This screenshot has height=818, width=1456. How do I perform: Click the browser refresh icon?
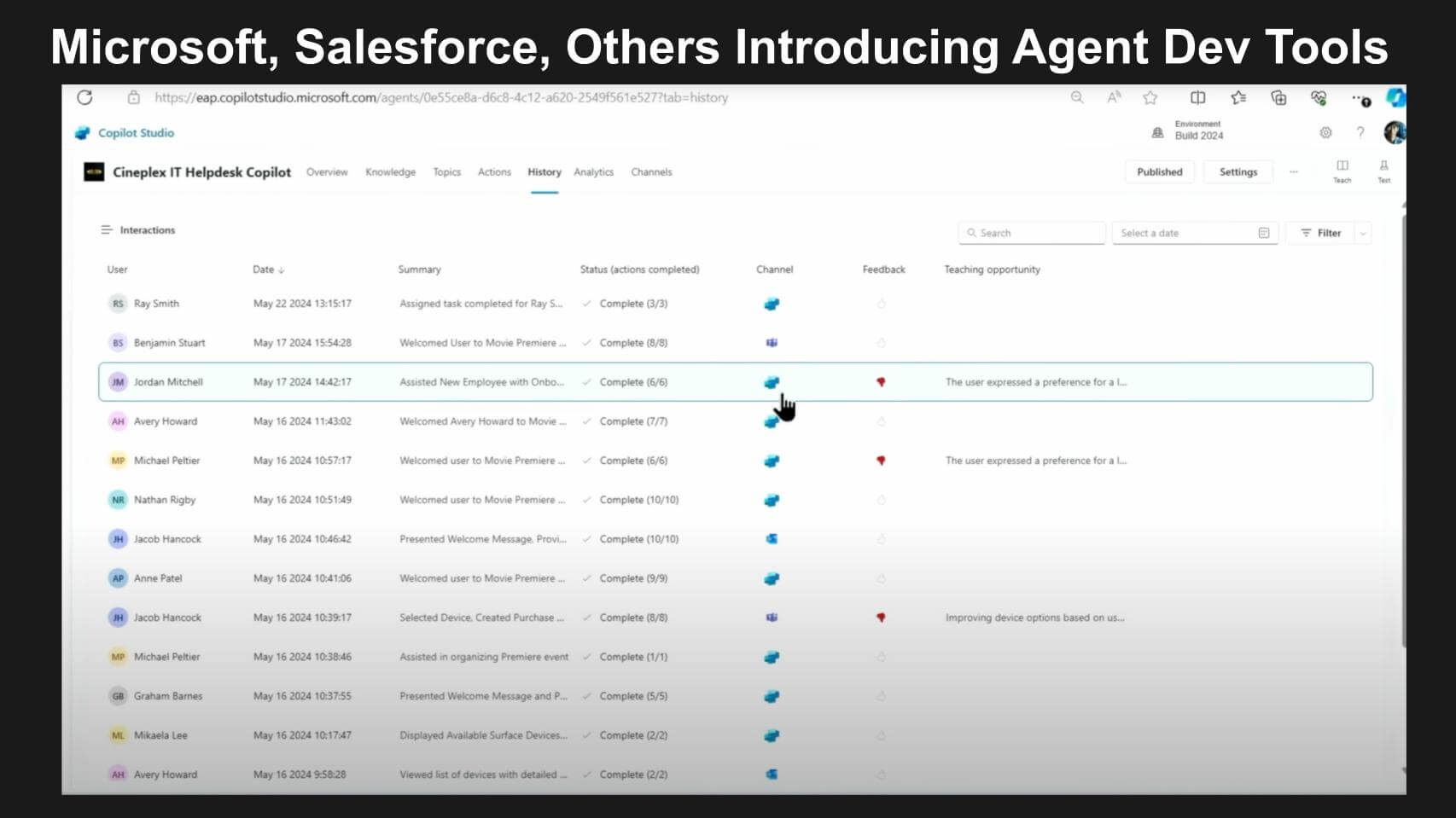pos(84,97)
